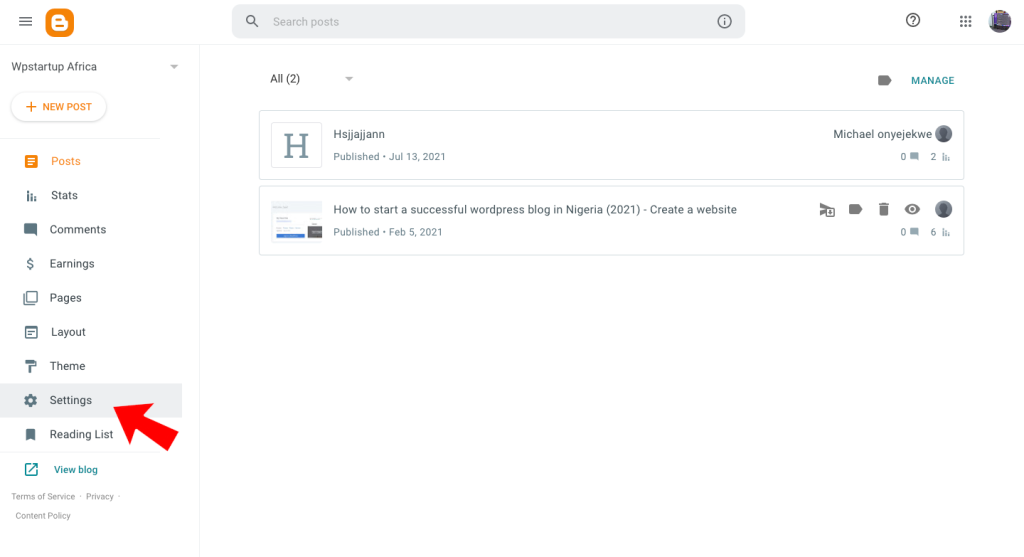This screenshot has width=1024, height=557.
Task: Open the Hsjjajjann post thumbnail
Action: pos(296,146)
